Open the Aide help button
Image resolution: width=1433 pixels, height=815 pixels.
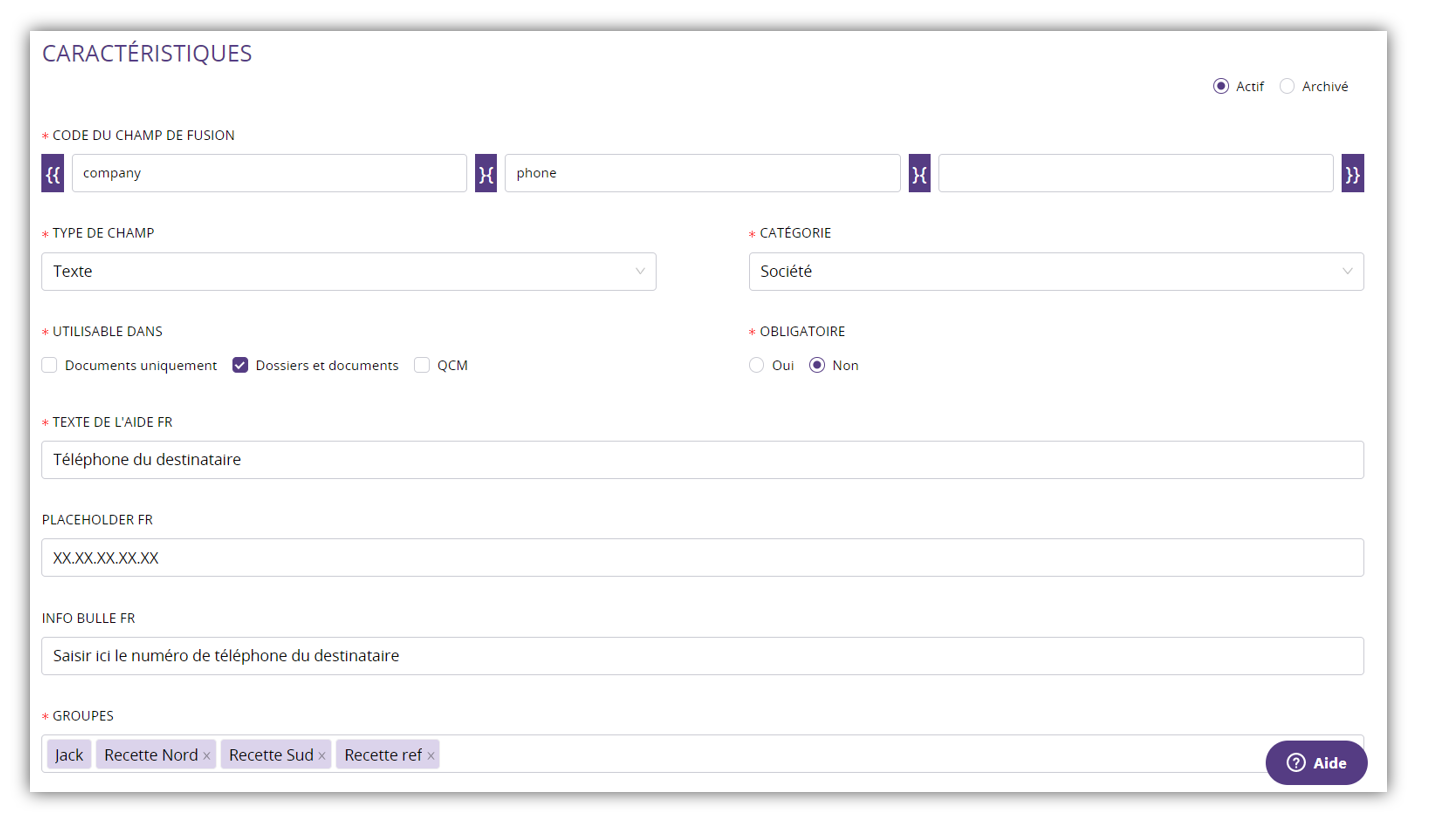click(x=1316, y=763)
